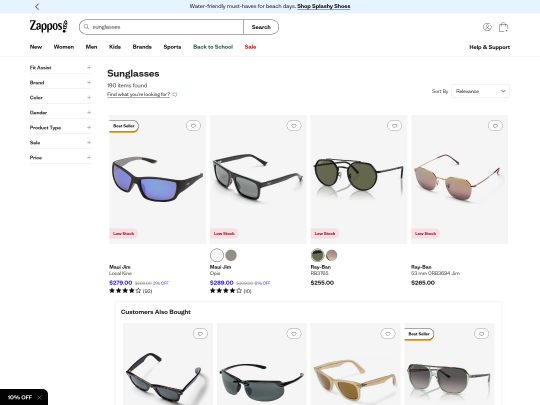This screenshot has height=405, width=540.
Task: Click the $289.00 price of Opio
Action: 221,283
